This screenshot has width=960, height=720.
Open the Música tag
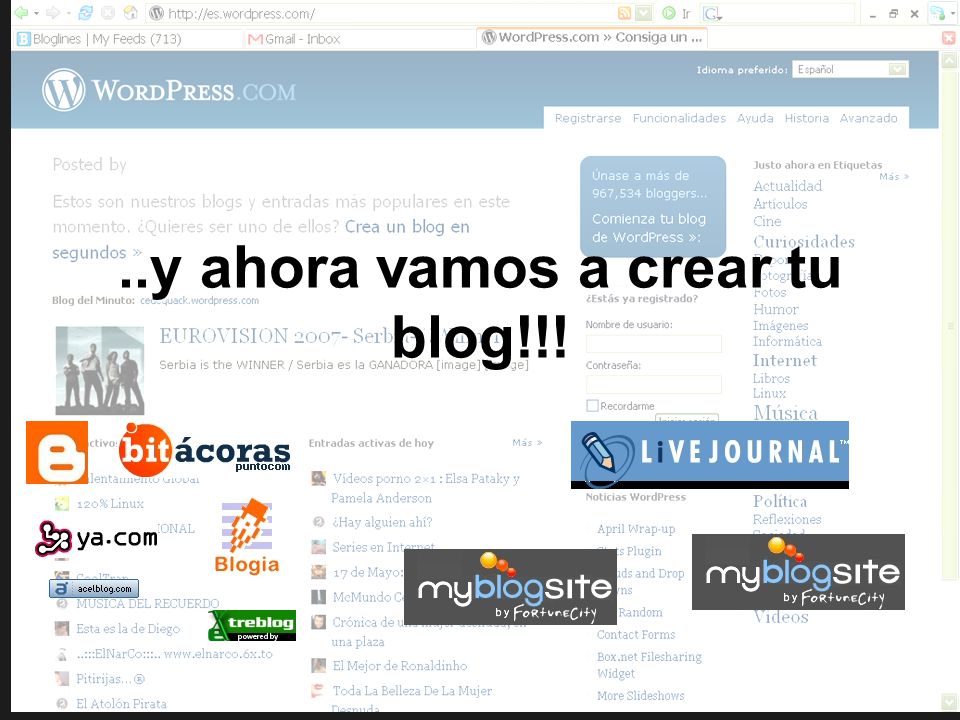point(786,412)
